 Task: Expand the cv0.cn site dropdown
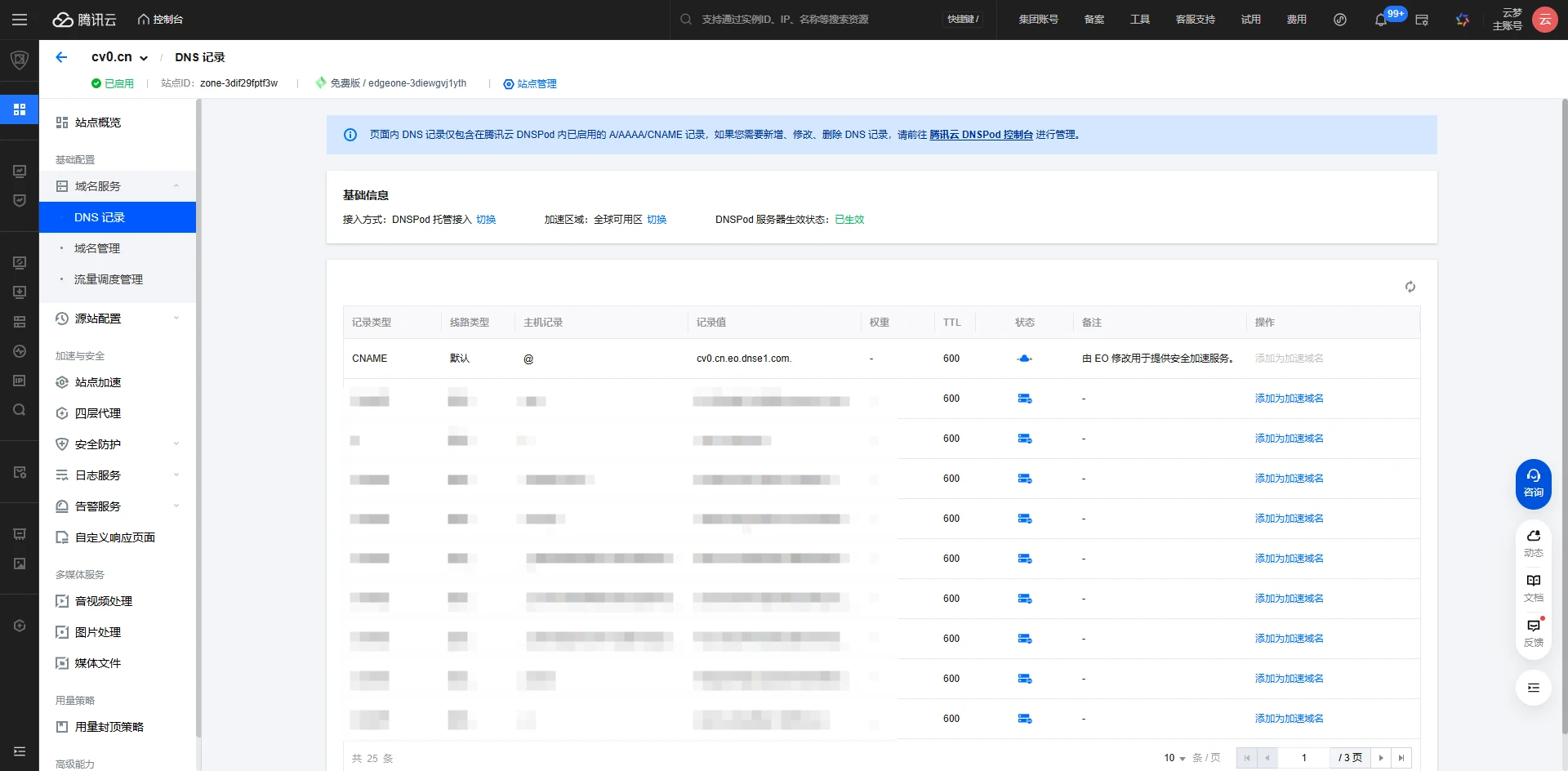point(144,58)
